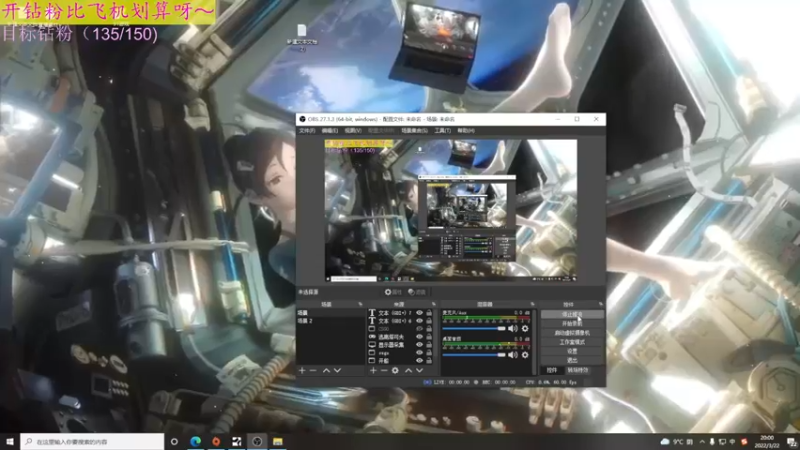Expand hidden system tray icons chevron
This screenshot has width=800, height=450.
702,441
